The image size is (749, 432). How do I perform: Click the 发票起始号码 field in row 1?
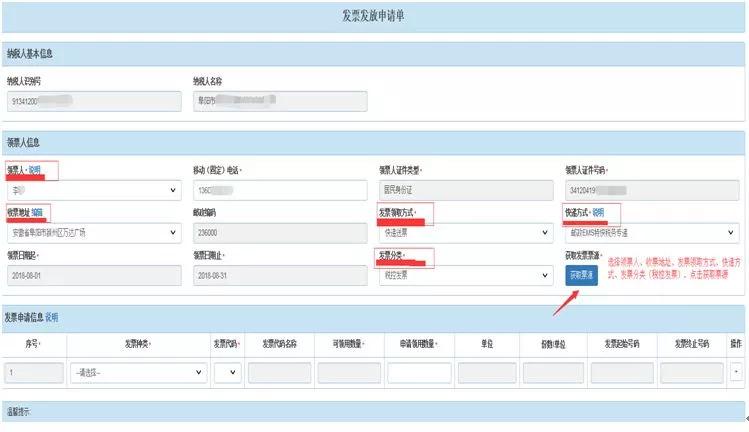[622, 373]
